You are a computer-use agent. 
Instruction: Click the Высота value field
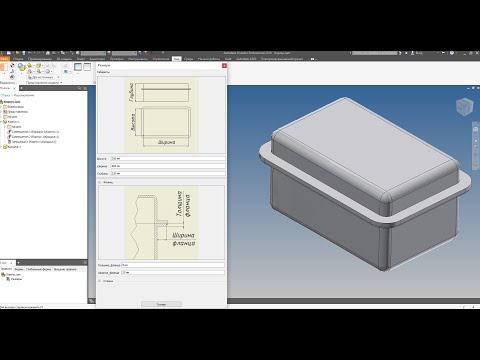click(x=168, y=159)
